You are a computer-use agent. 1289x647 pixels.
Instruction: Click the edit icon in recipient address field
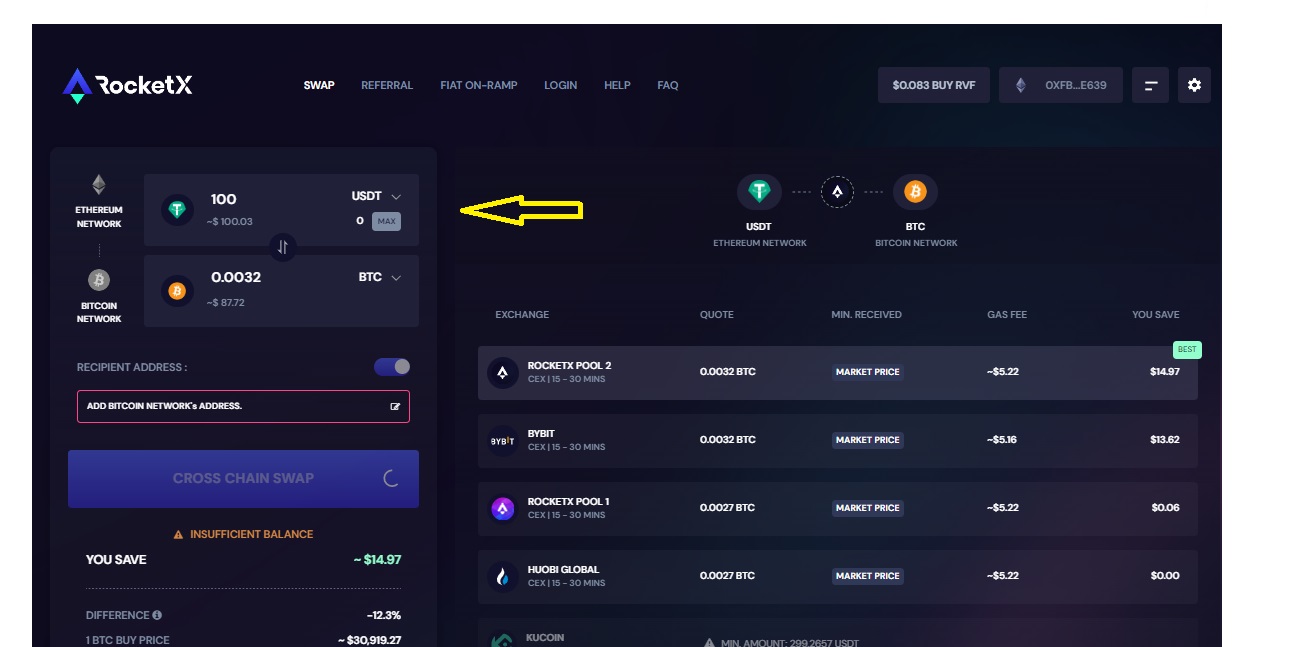tap(395, 406)
